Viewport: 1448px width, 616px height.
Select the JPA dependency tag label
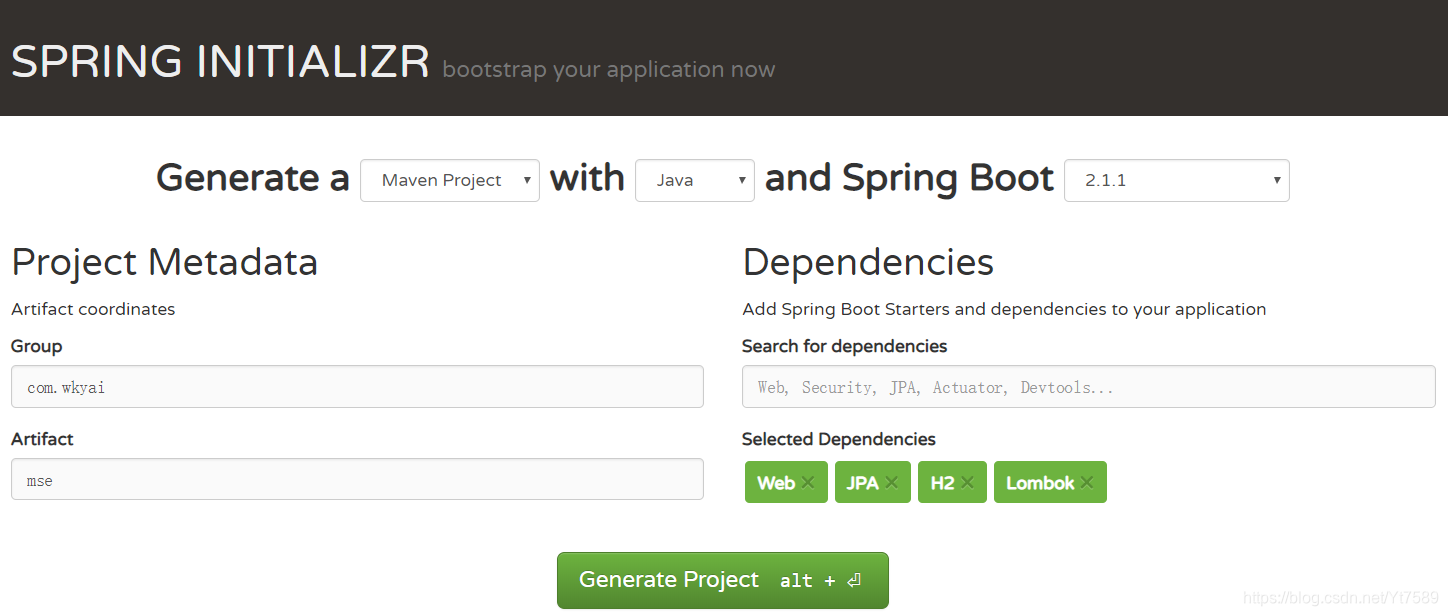point(862,483)
